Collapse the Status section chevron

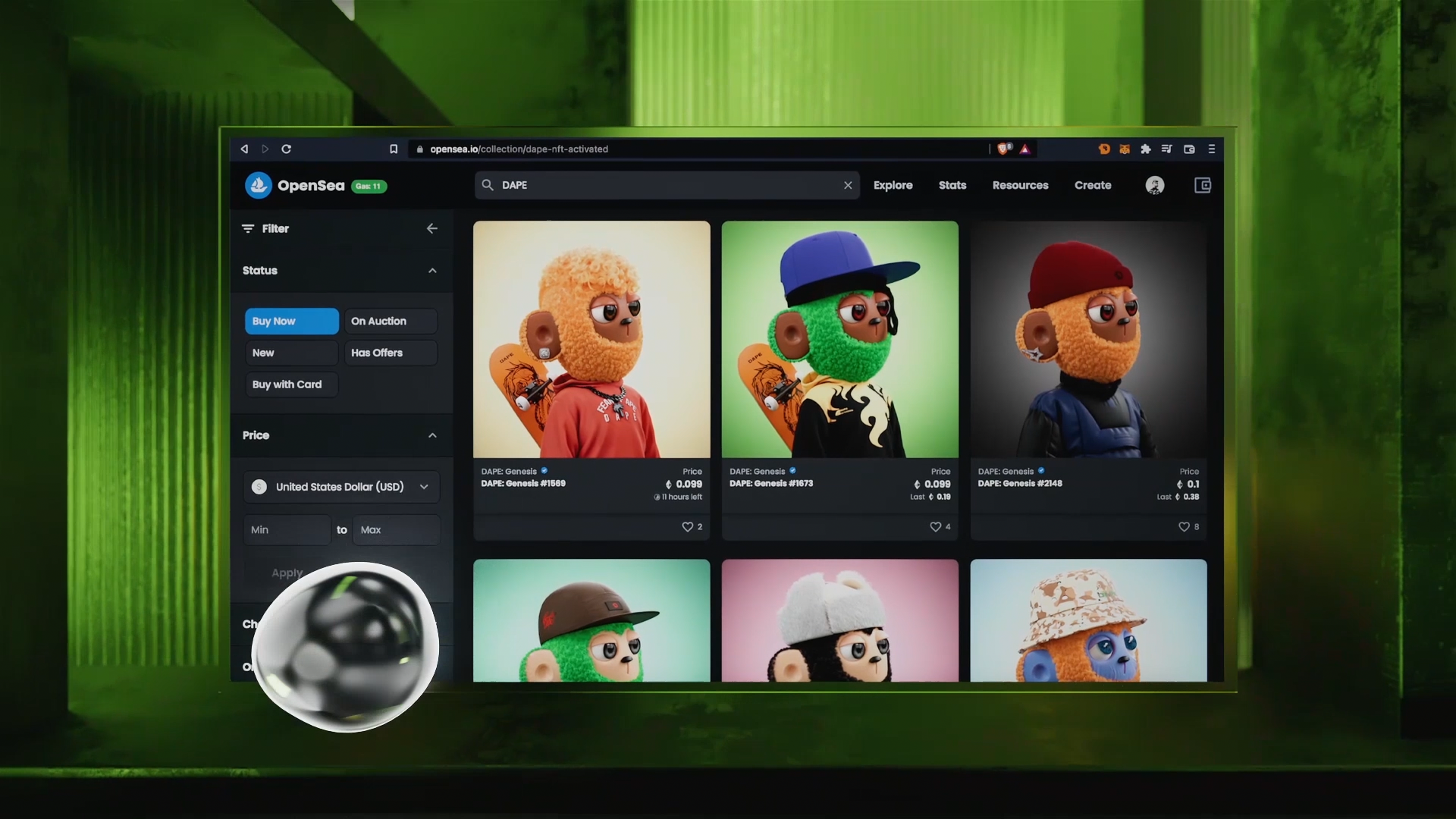pyautogui.click(x=432, y=271)
